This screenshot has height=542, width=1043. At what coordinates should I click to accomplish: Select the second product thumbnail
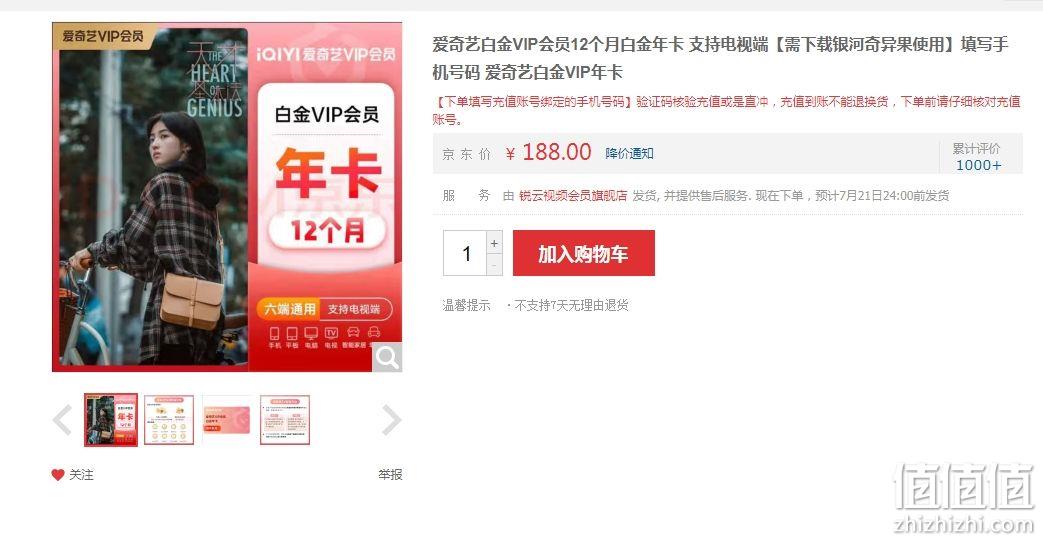click(169, 420)
